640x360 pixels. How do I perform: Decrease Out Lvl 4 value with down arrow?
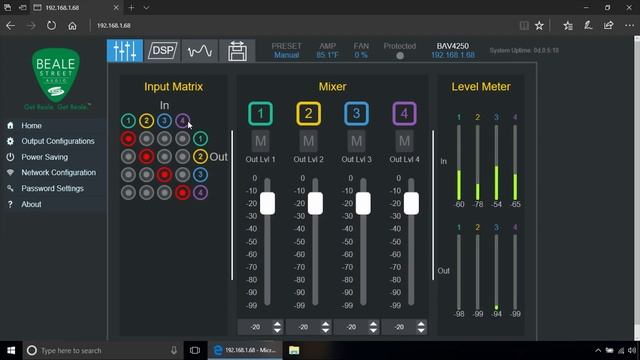point(421,331)
